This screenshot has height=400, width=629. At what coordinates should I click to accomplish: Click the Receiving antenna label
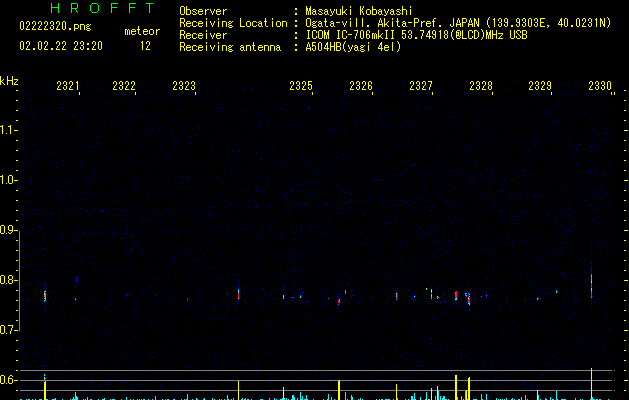[230, 47]
